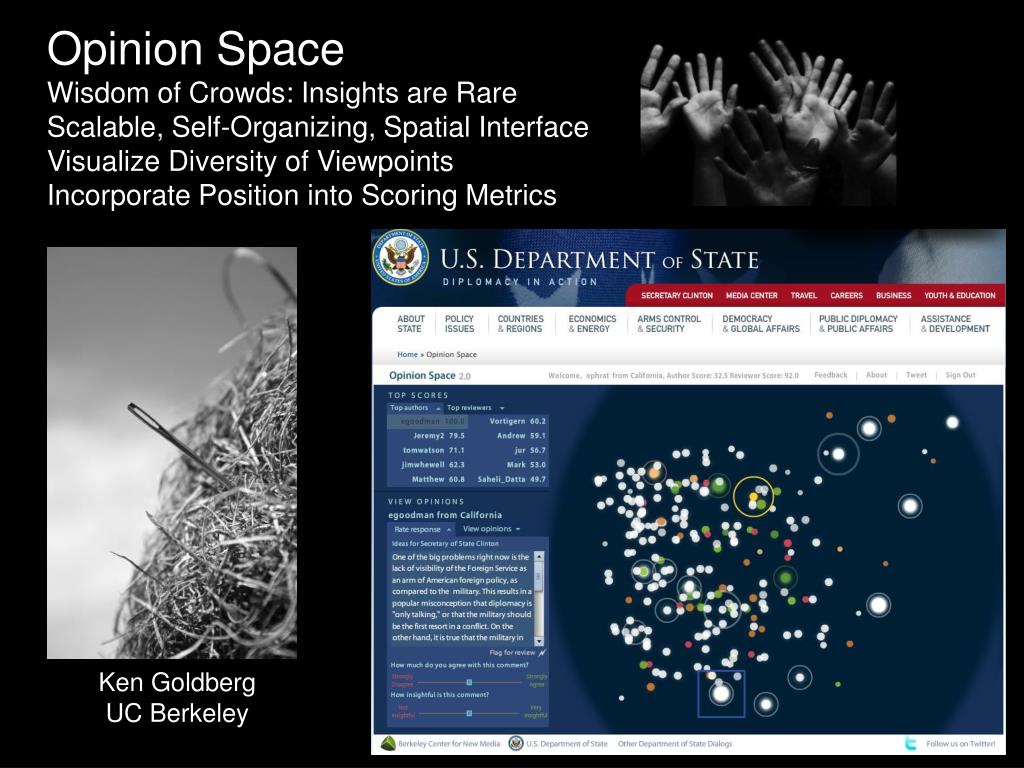Select jur 56.7 in top scores
The width and height of the screenshot is (1024, 768).
point(530,451)
